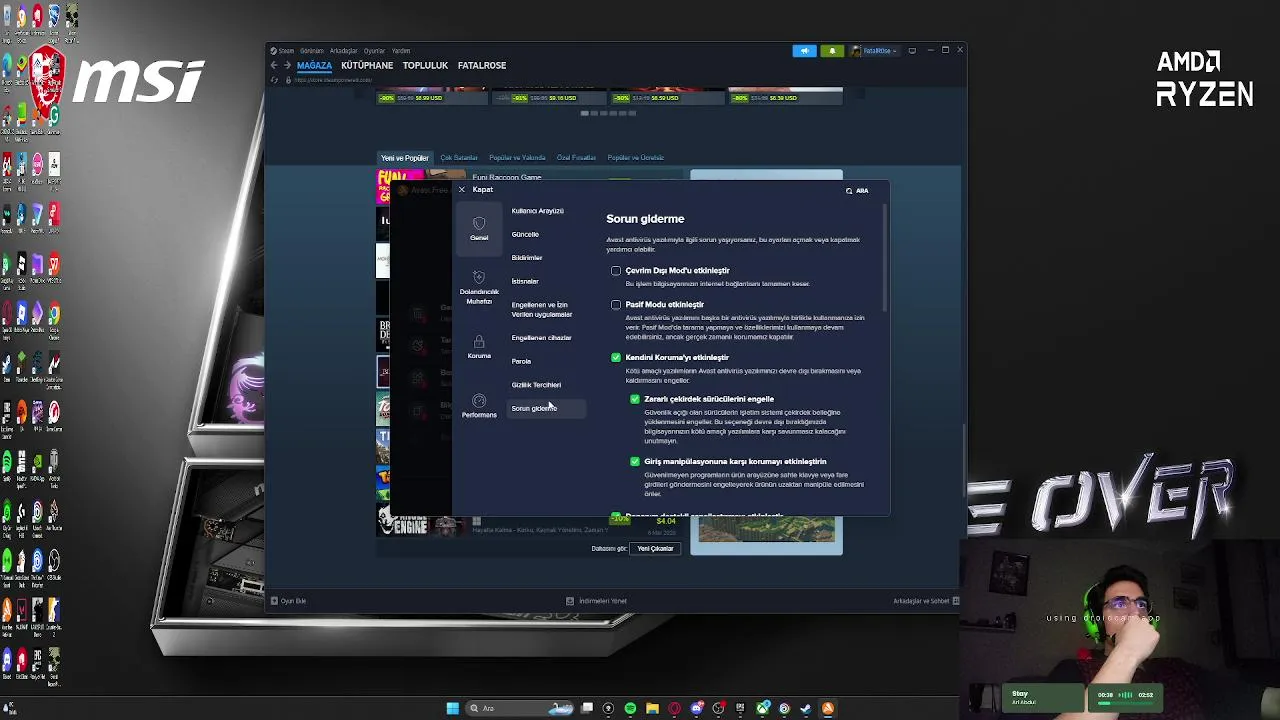Open Steam announcements megaphone button
This screenshot has height=720, width=1280.
[805, 50]
